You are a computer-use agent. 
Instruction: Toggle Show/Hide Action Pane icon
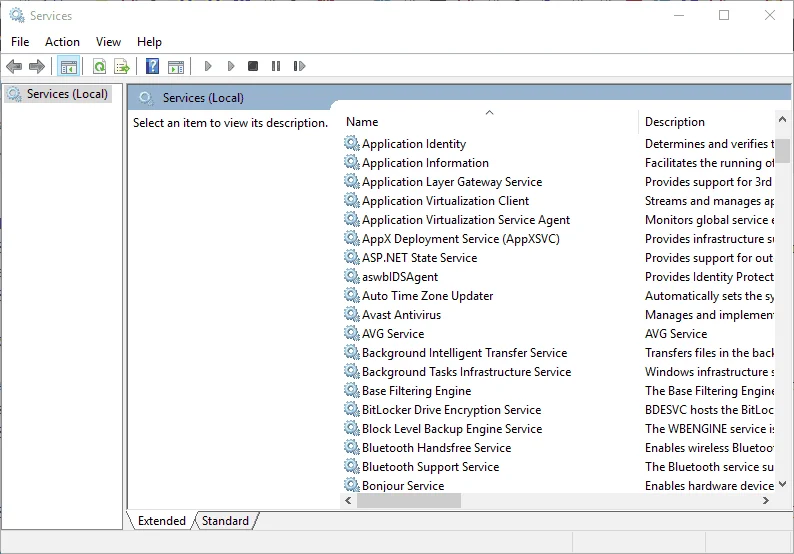[176, 66]
